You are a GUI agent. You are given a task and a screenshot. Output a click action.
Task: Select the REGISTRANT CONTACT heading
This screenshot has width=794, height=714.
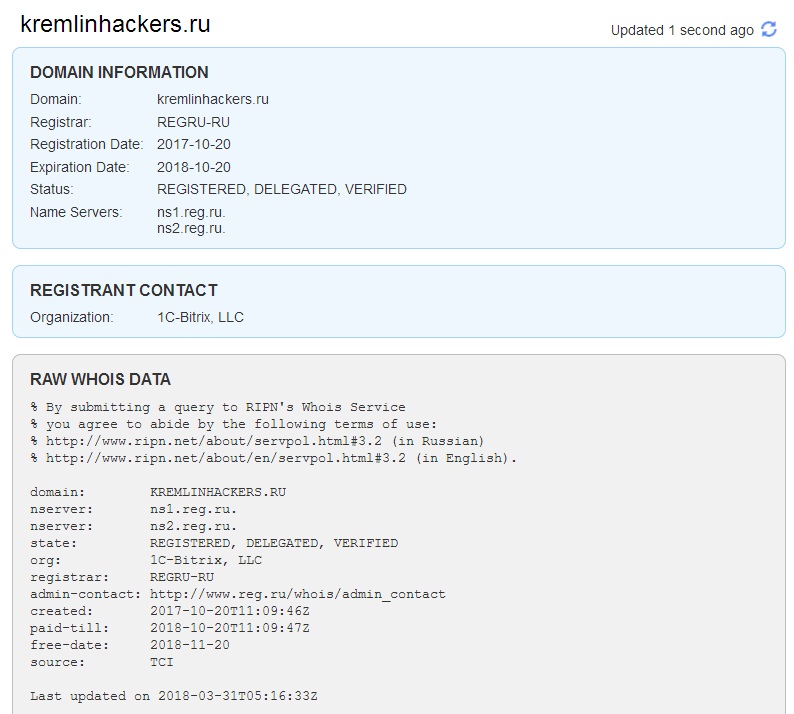pos(123,290)
